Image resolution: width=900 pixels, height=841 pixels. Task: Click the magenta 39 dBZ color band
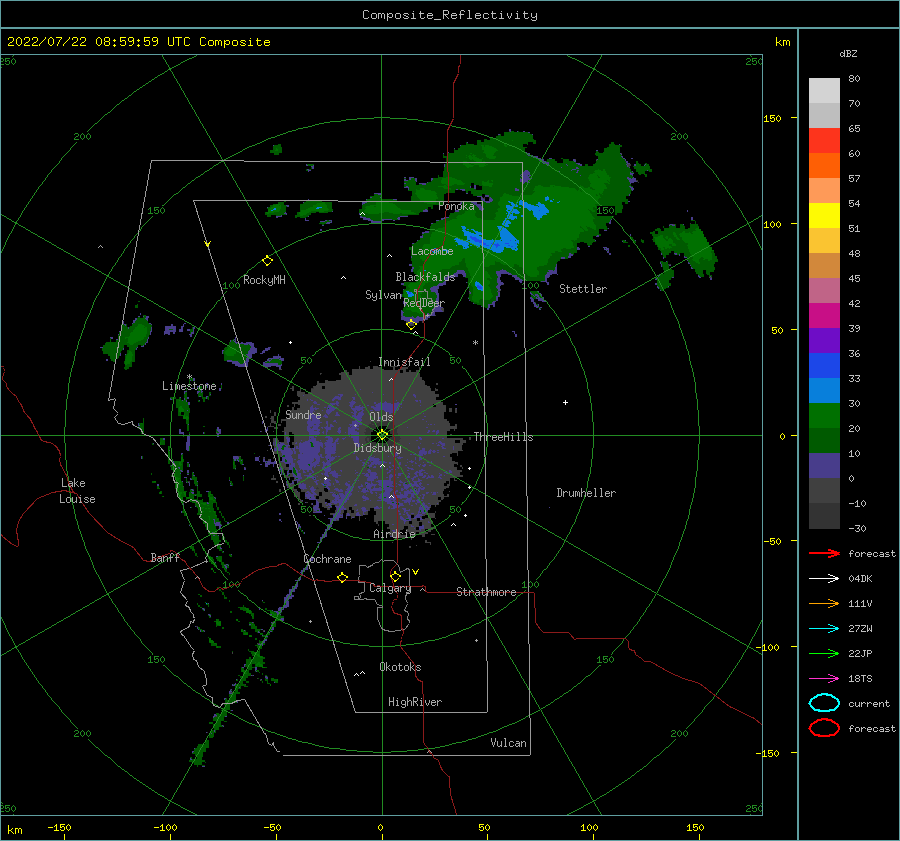coord(824,316)
